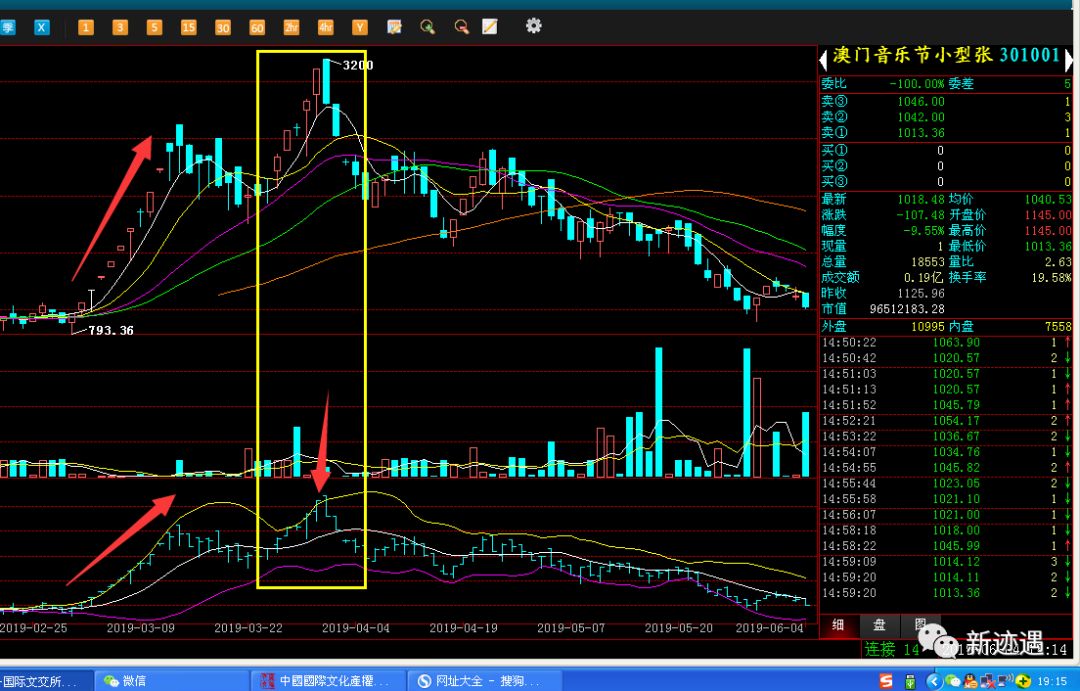Screen dimensions: 1080x691
Task: Go to next stock with right arrow
Action: pos(1069,59)
